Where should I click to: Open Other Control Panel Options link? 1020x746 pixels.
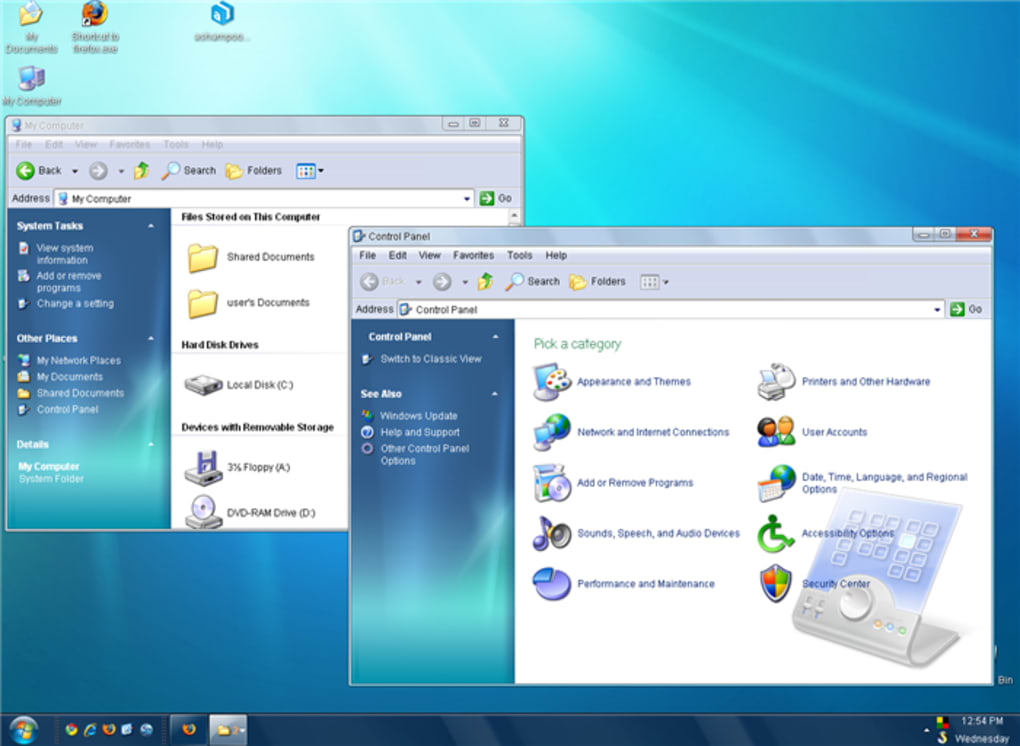point(425,455)
